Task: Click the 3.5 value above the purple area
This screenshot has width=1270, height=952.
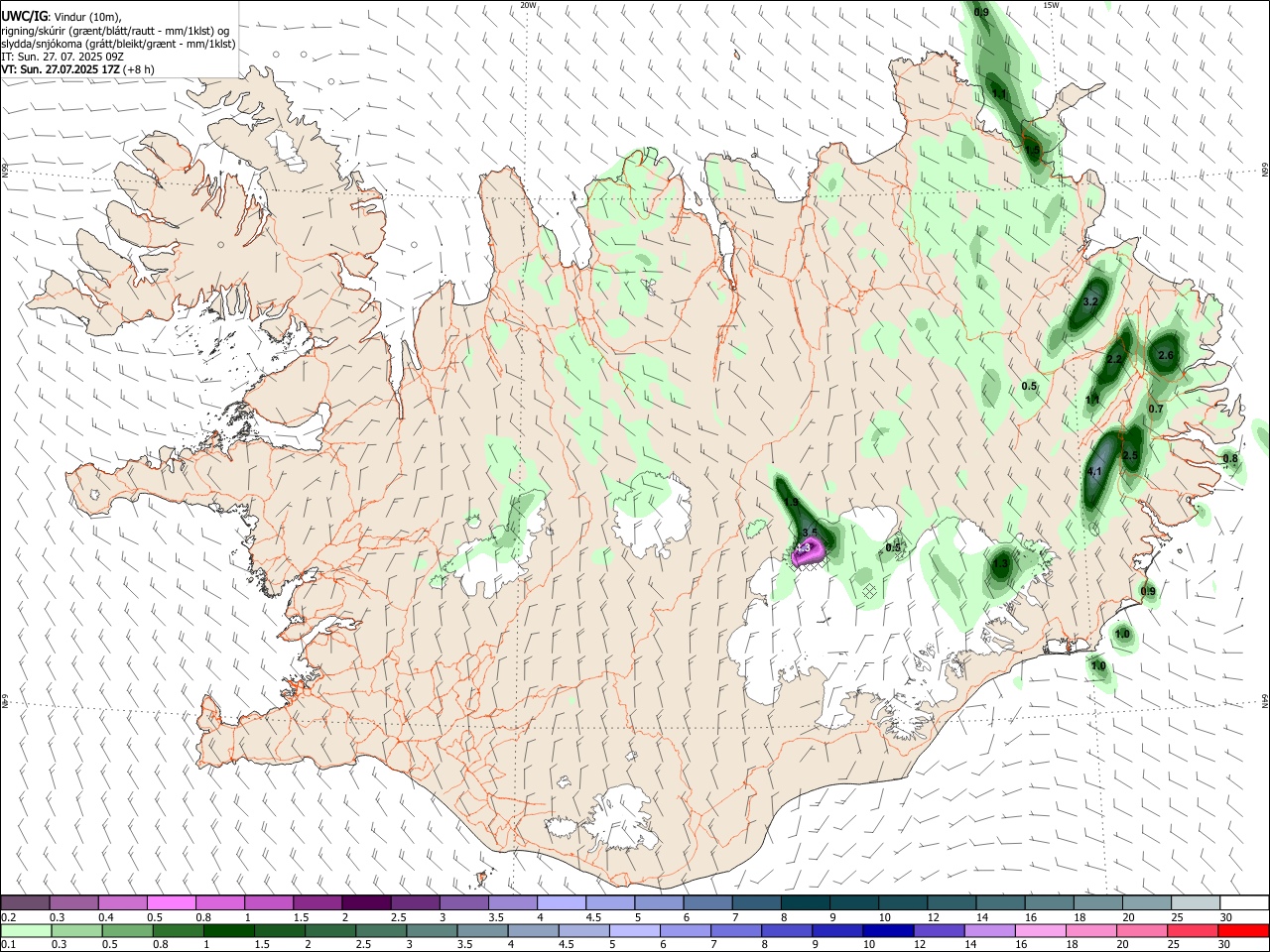Action: tap(810, 534)
